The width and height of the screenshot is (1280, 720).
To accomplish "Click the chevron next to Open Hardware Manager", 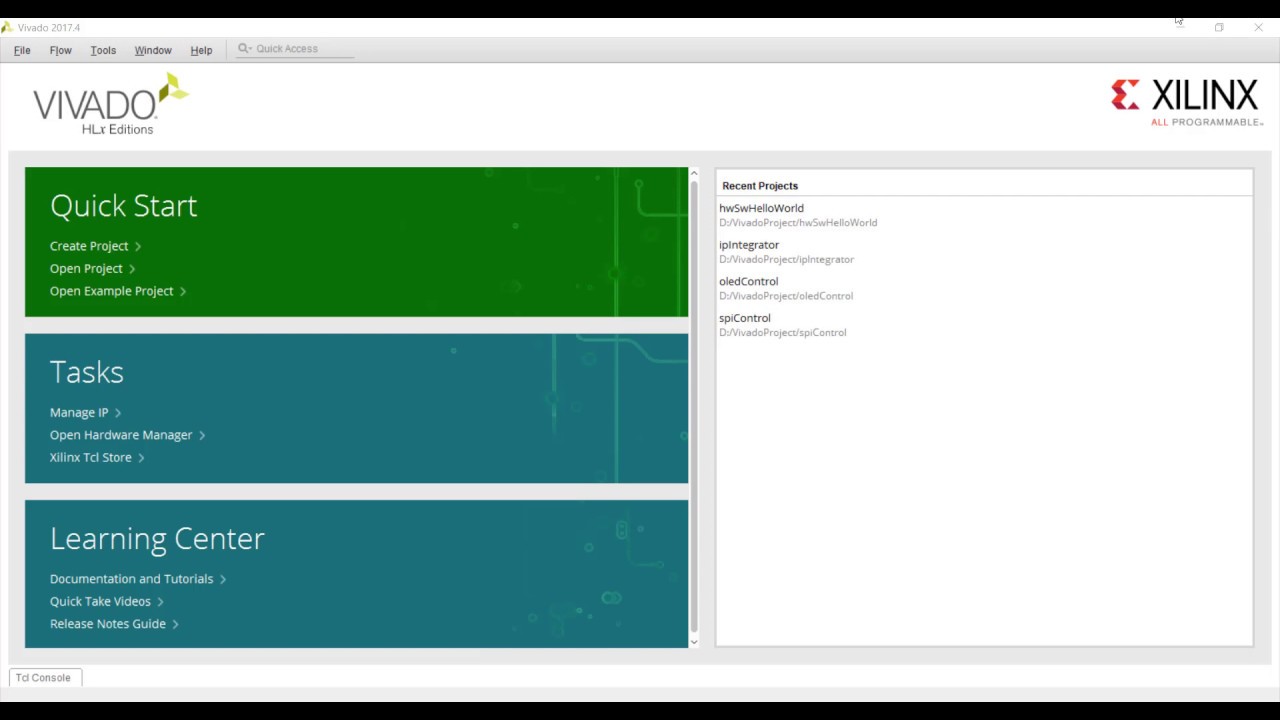I will coord(202,435).
